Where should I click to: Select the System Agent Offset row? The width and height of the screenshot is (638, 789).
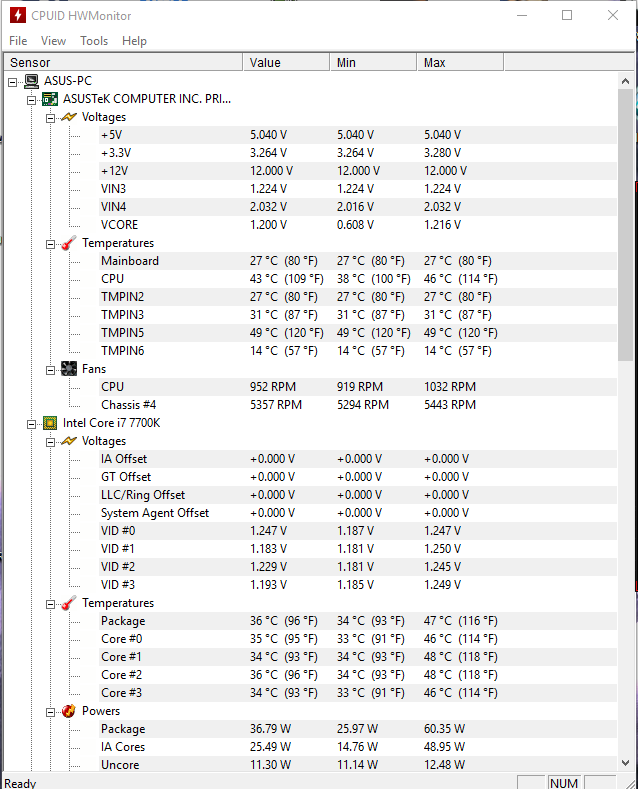(x=358, y=513)
